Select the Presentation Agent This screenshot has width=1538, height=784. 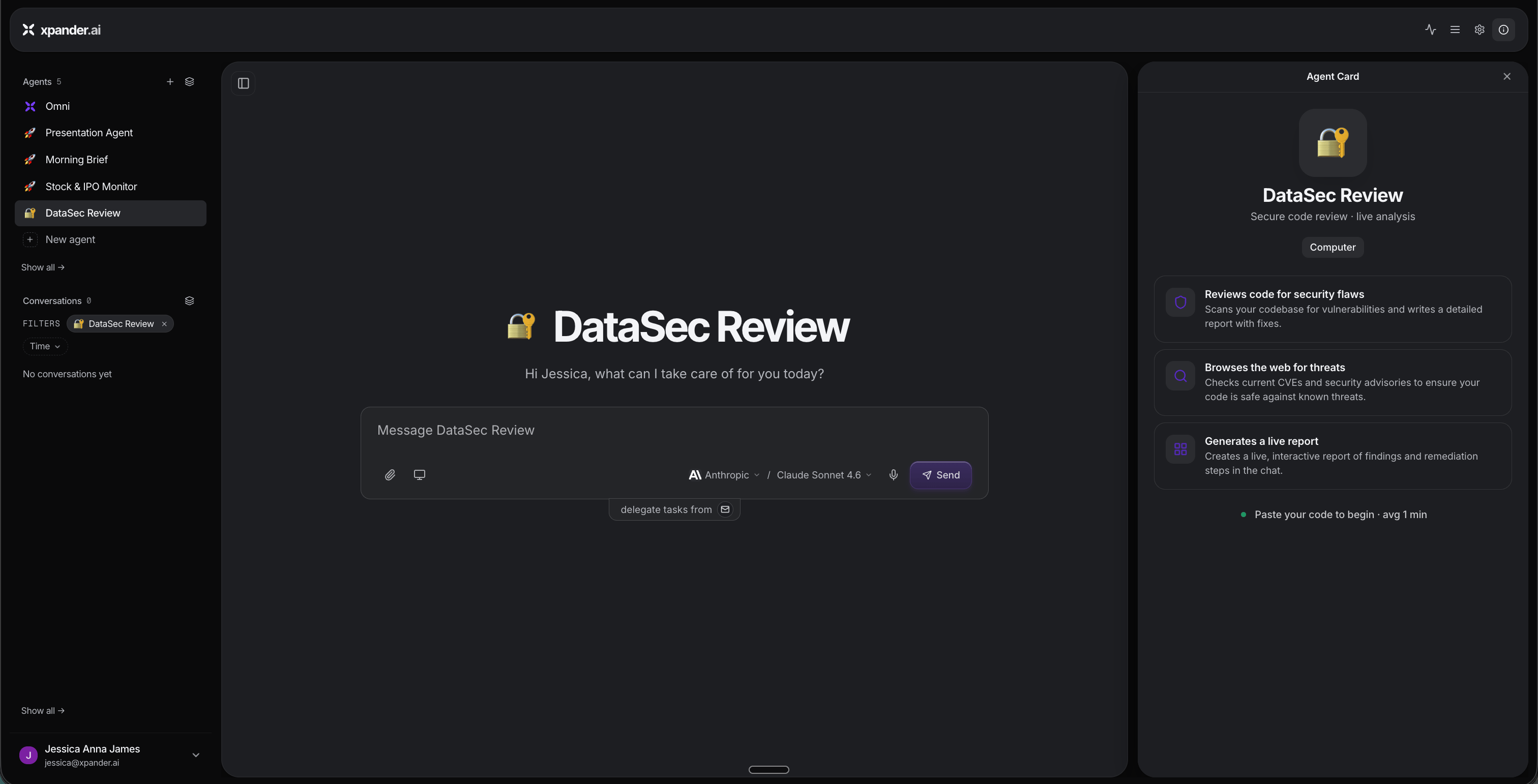coord(110,133)
